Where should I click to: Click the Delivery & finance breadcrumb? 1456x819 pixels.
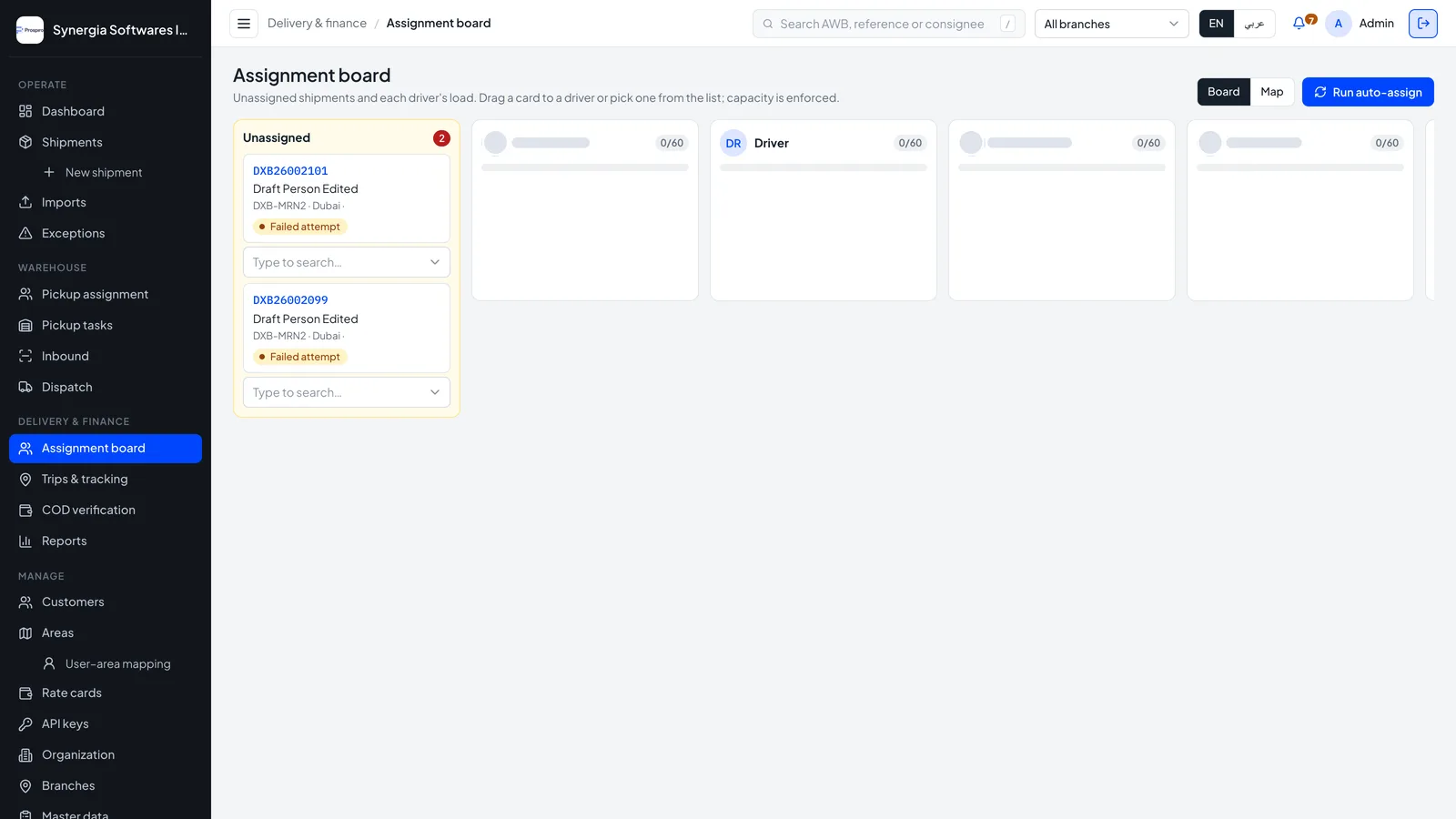coord(317,24)
